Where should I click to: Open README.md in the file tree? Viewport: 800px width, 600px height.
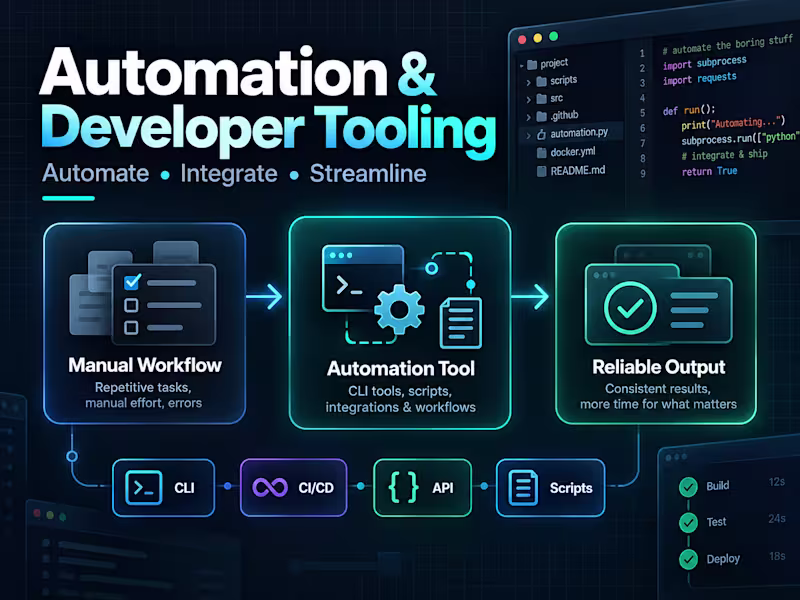[578, 170]
